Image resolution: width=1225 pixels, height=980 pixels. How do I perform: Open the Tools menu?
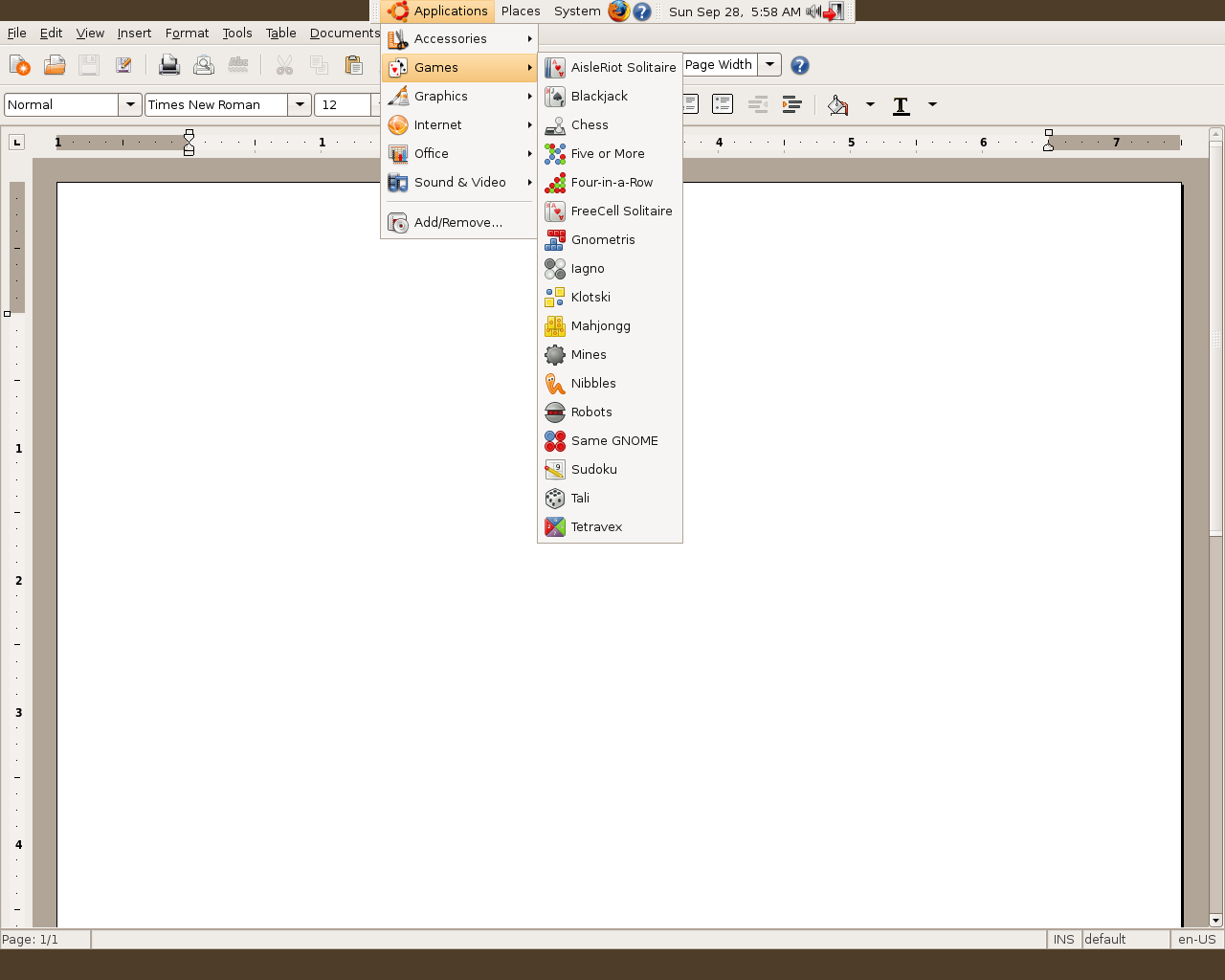[237, 33]
